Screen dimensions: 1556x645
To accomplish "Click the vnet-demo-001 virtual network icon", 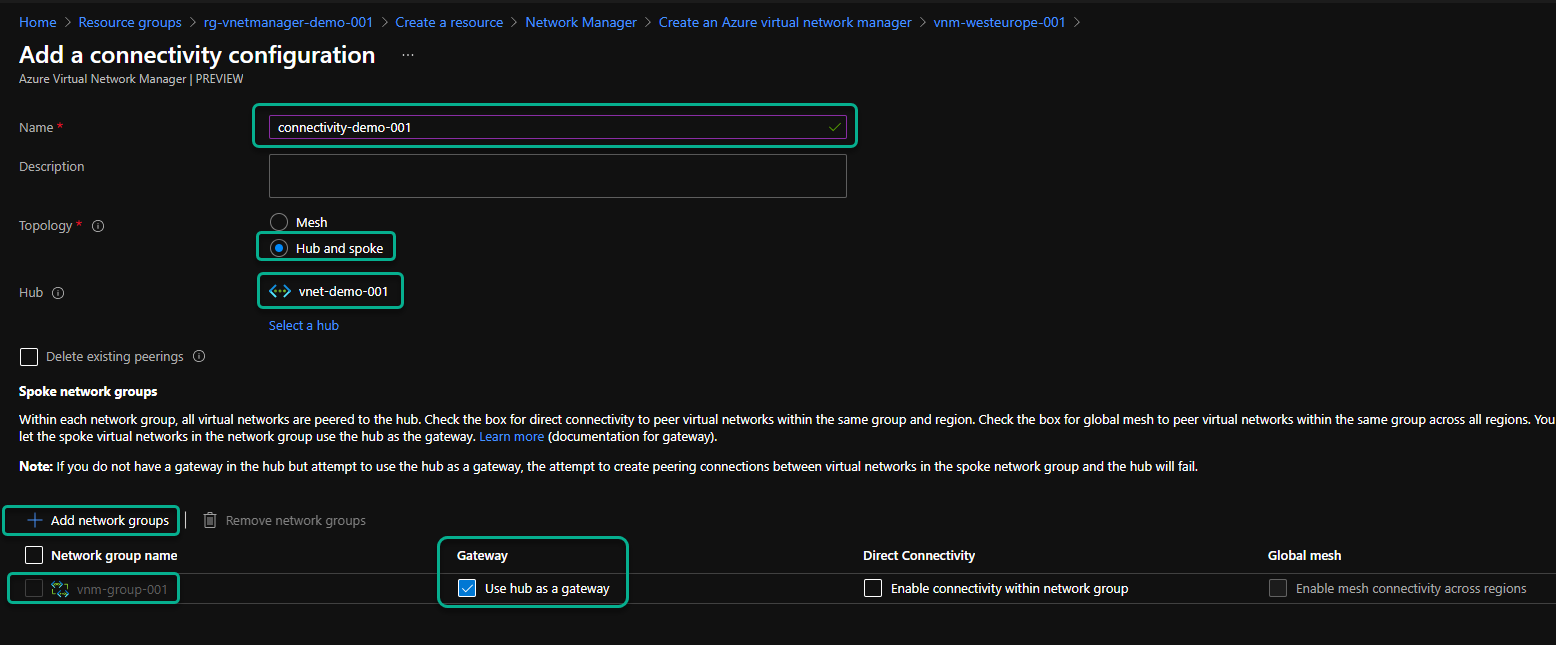I will 280,291.
